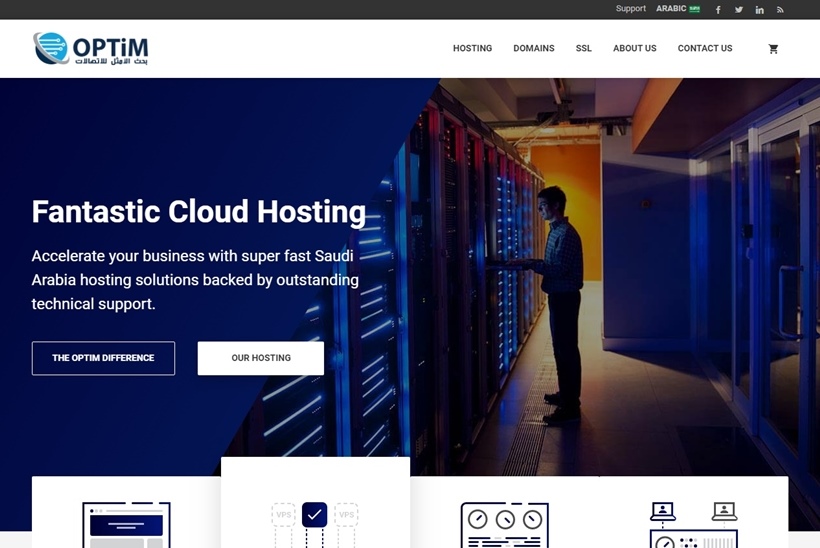Open the RSS feed icon

pos(780,9)
